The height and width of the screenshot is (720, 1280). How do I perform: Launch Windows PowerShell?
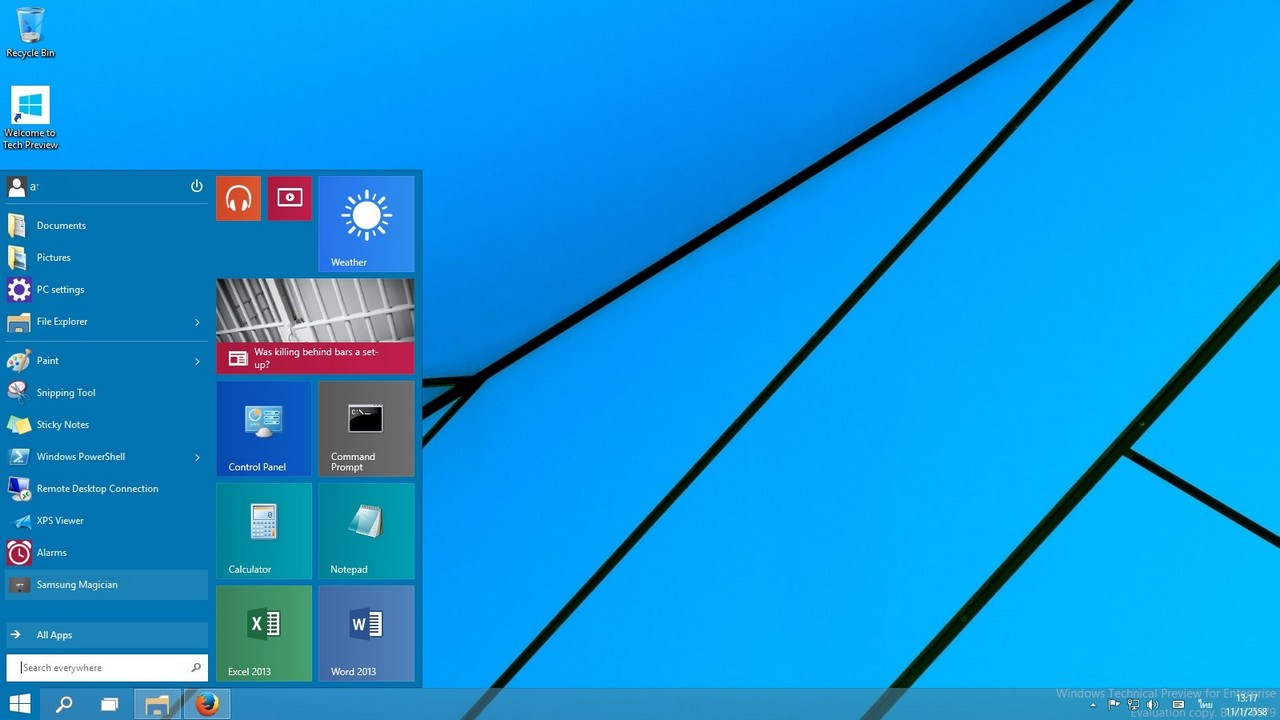95,456
